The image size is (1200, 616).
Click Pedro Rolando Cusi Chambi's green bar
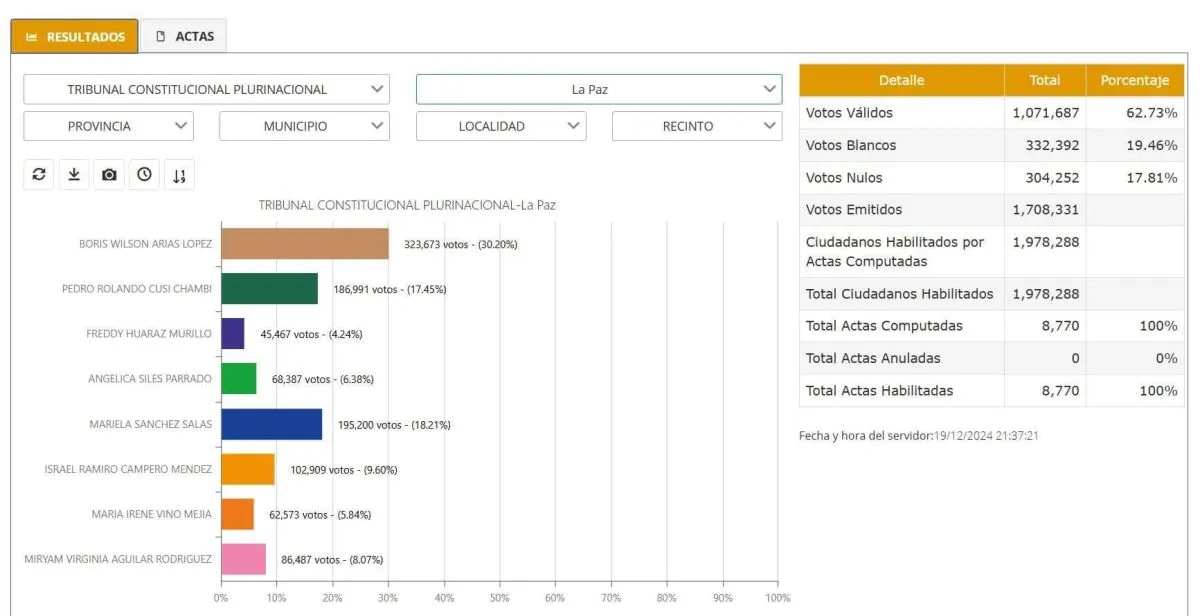[x=269, y=289]
